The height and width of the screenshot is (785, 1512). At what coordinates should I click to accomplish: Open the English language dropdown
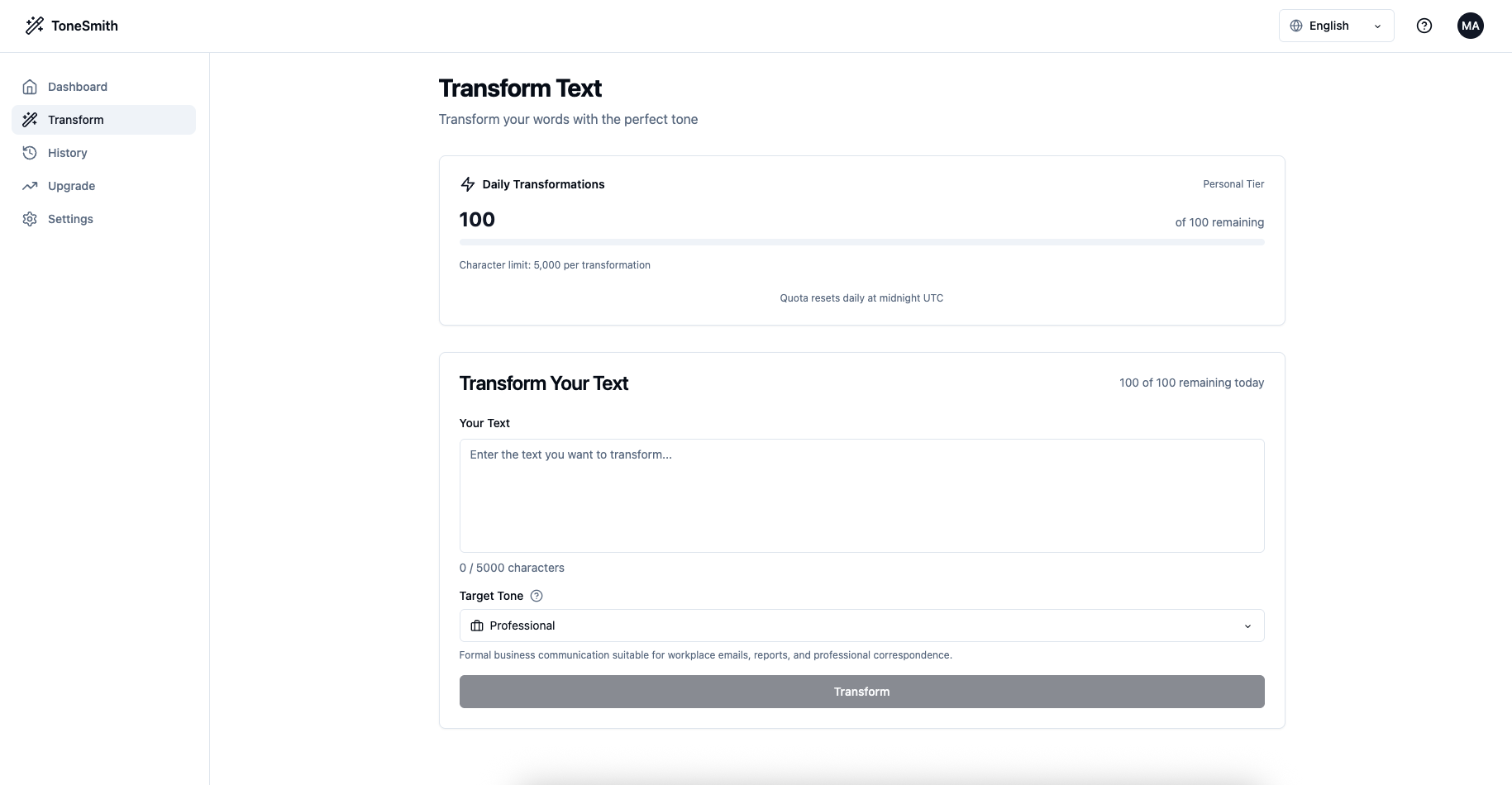(x=1335, y=26)
